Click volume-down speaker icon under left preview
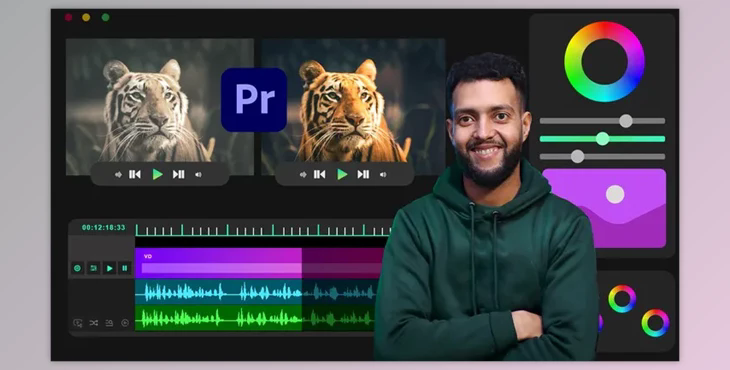The width and height of the screenshot is (730, 370). click(118, 175)
